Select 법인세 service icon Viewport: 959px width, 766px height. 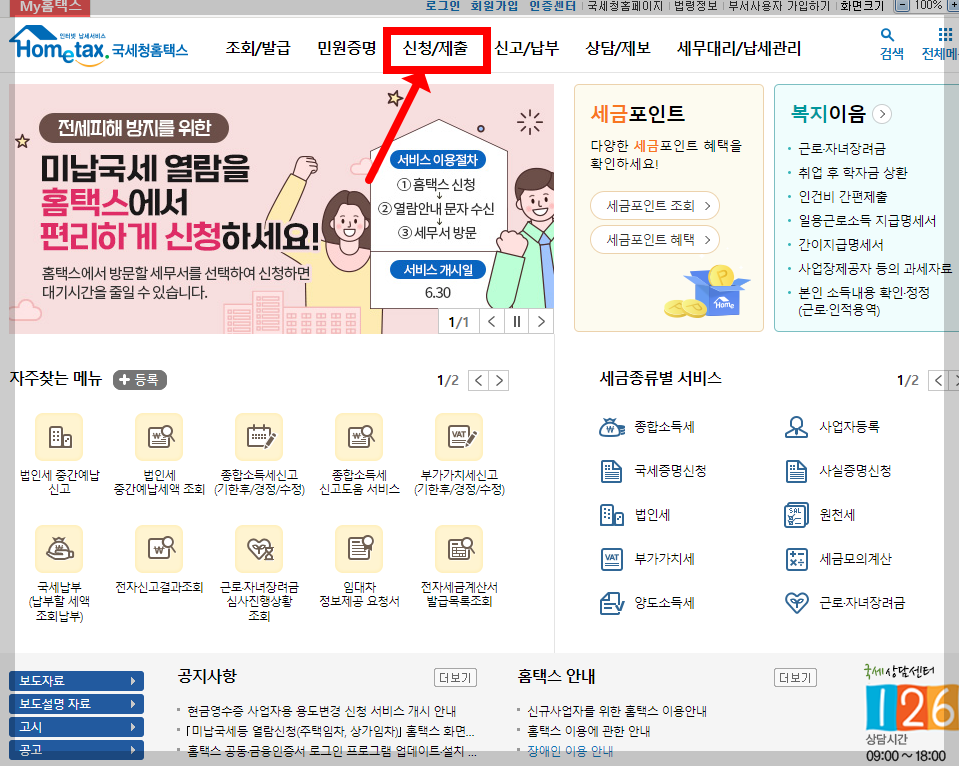612,515
